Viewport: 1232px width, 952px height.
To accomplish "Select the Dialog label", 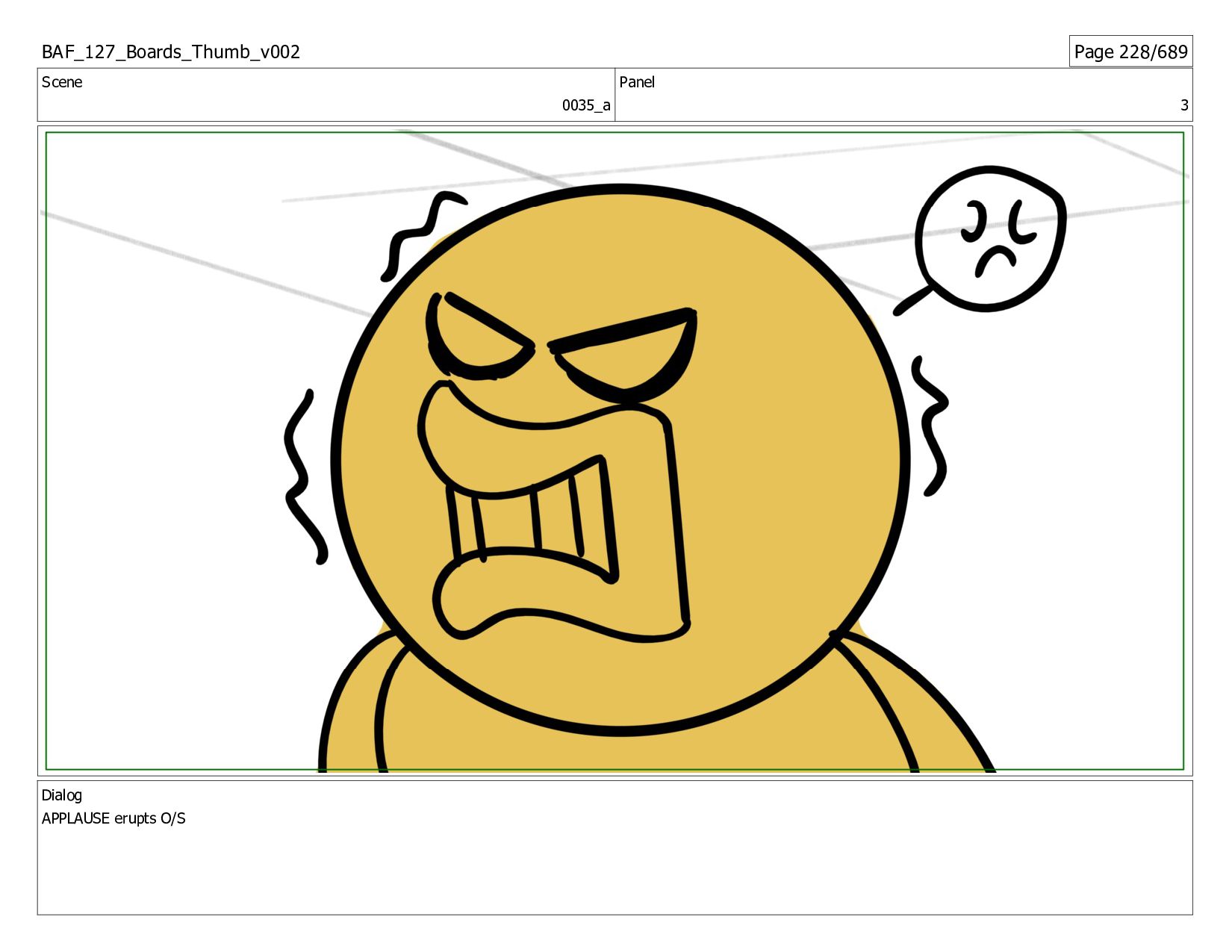I will [62, 795].
